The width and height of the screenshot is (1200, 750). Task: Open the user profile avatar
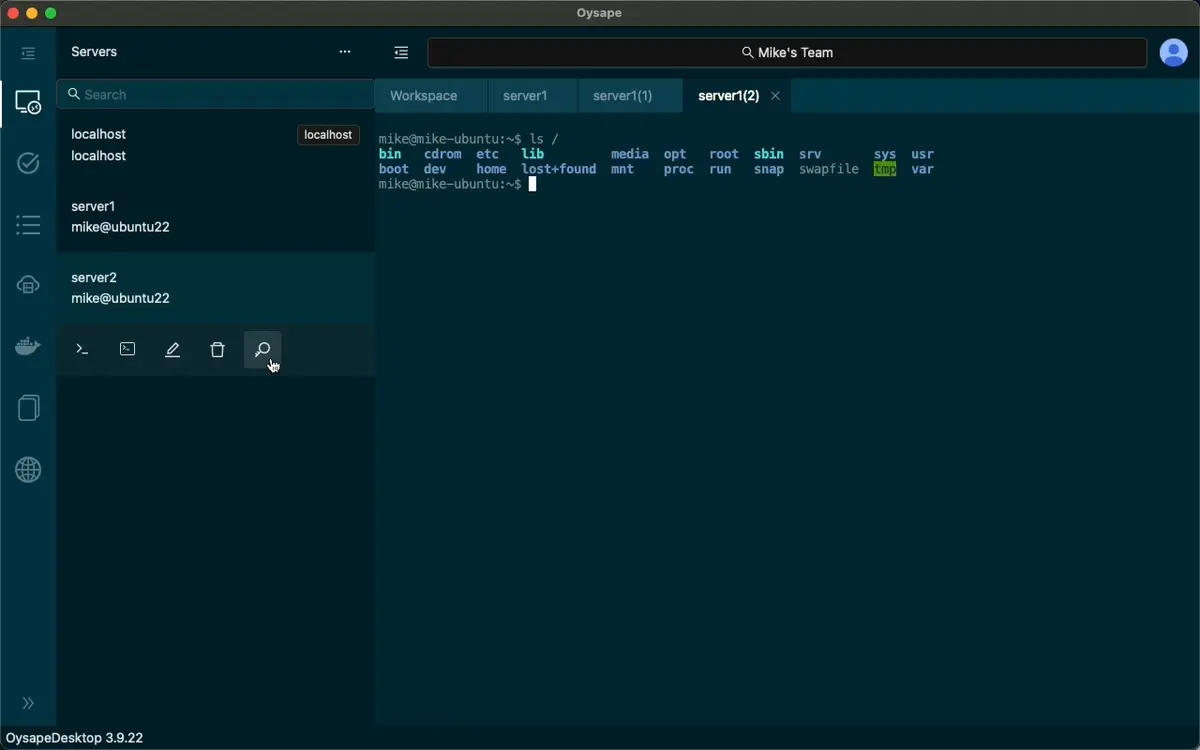pyautogui.click(x=1173, y=52)
